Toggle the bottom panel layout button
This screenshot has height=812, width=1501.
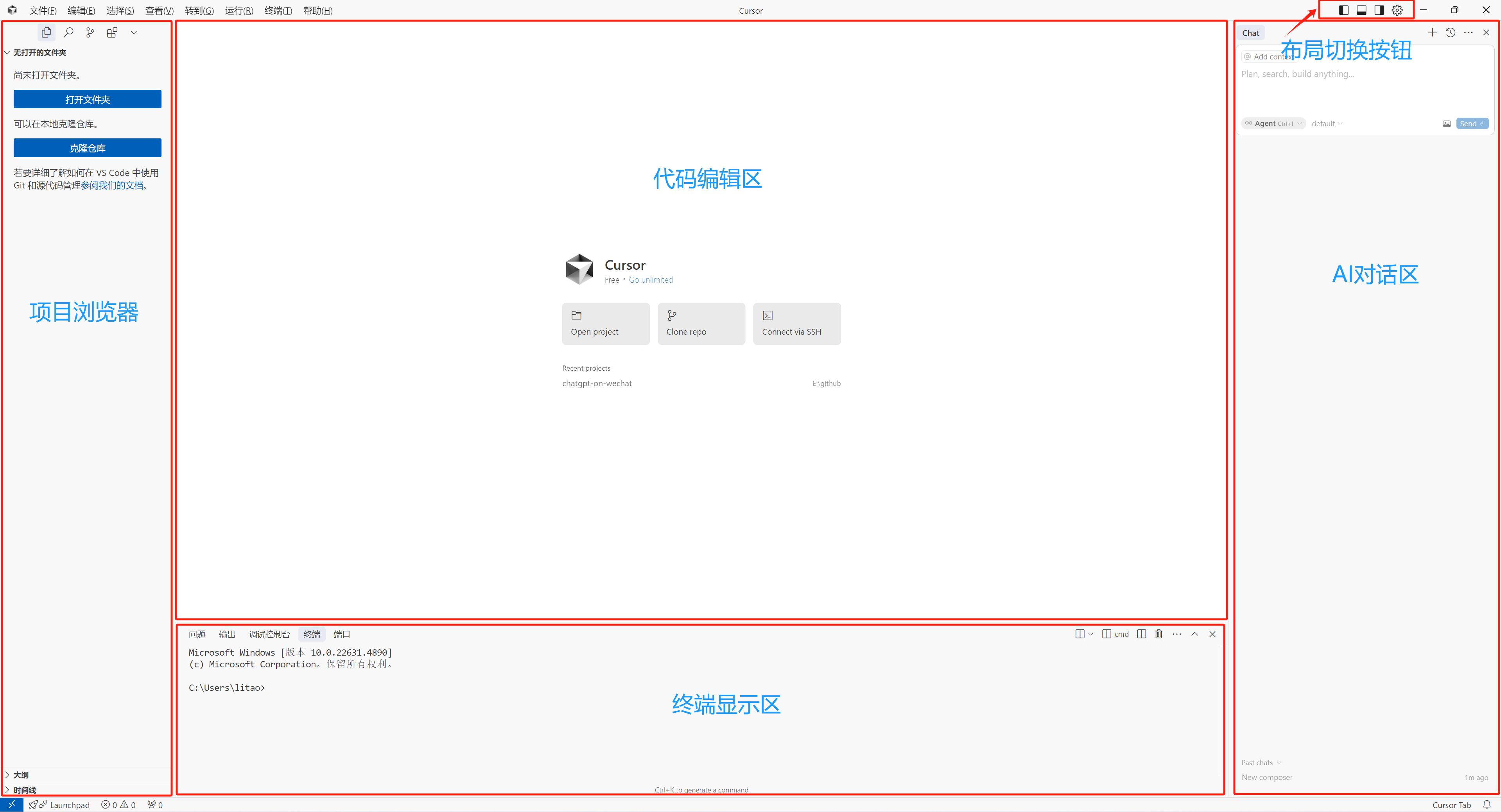click(x=1361, y=10)
